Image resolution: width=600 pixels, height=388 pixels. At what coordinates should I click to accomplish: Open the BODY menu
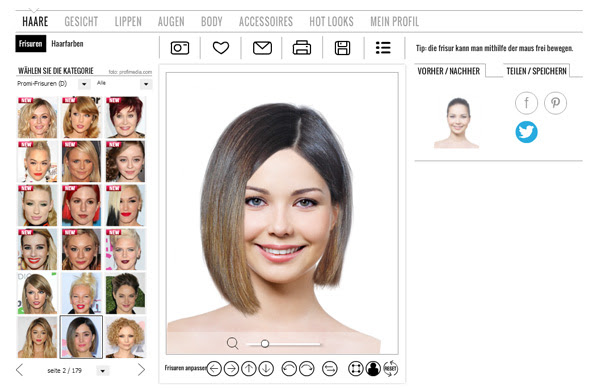click(x=212, y=21)
